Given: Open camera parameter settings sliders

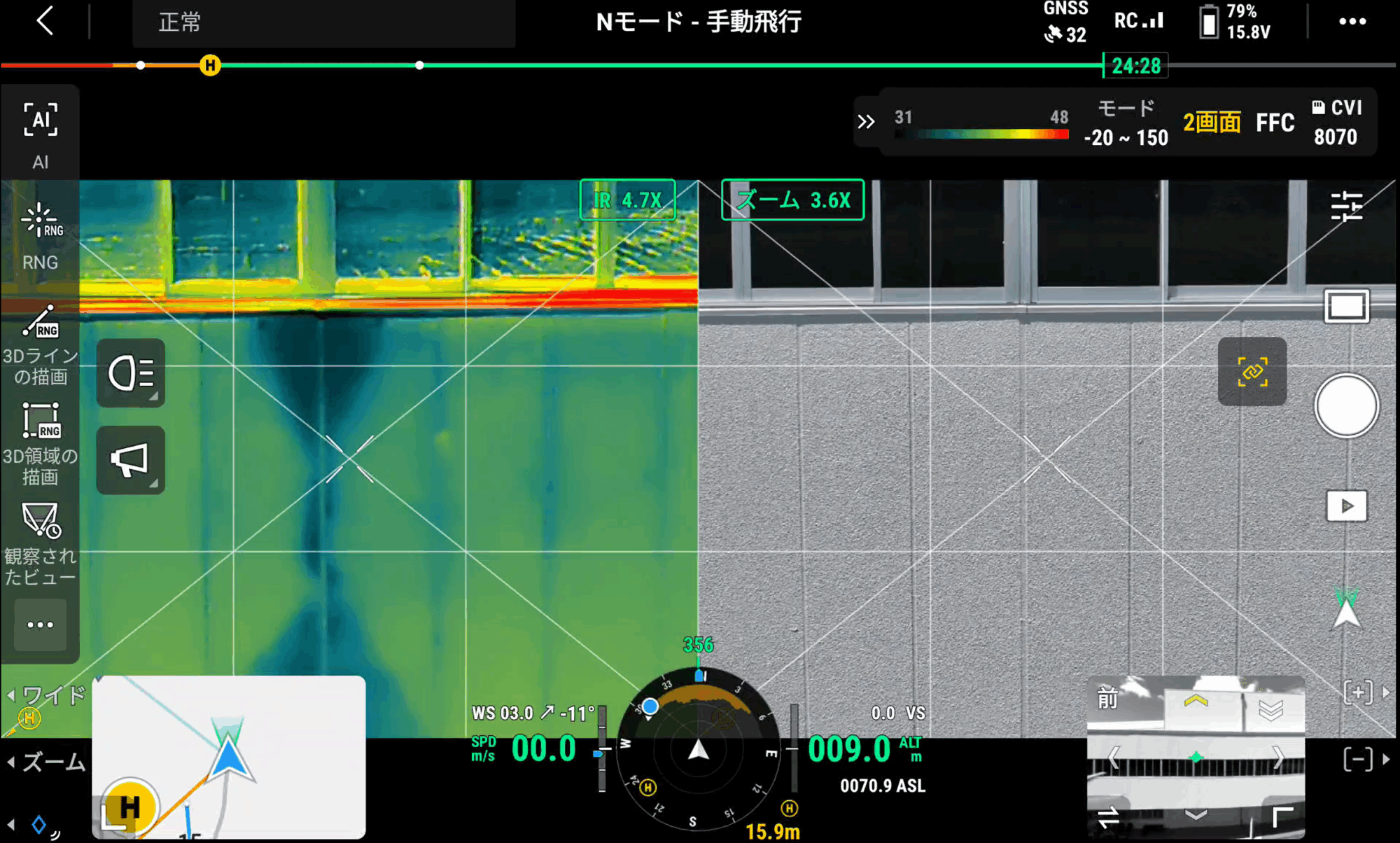Looking at the screenshot, I should (x=1346, y=207).
